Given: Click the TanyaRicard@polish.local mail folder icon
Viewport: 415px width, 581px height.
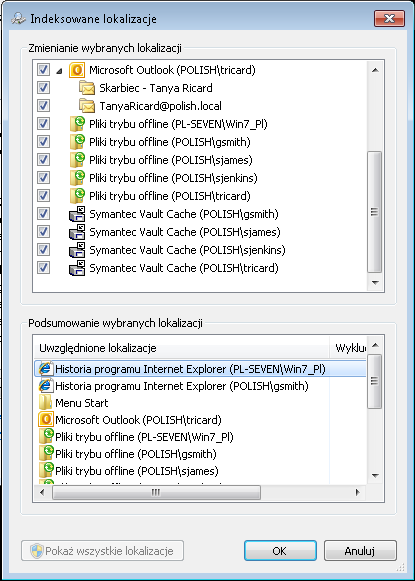Looking at the screenshot, I should 87,106.
